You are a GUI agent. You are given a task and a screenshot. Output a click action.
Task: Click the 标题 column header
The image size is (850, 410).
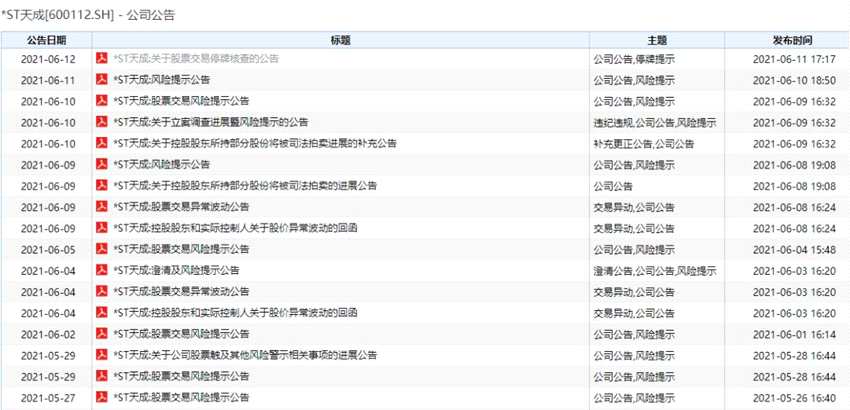click(340, 40)
